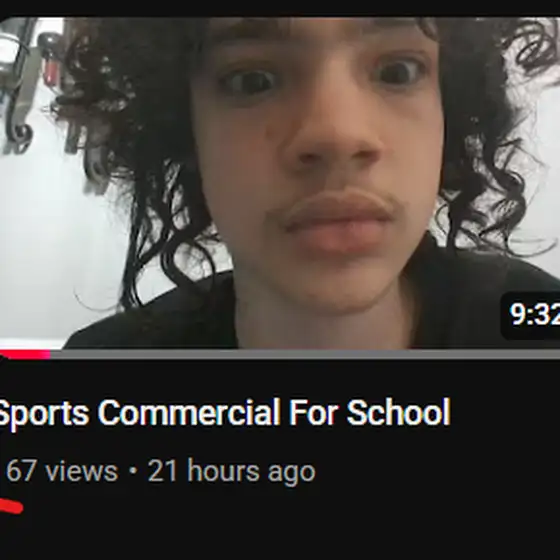The height and width of the screenshot is (560, 560).
Task: Click the word hours in metadata line
Action: pos(223,471)
